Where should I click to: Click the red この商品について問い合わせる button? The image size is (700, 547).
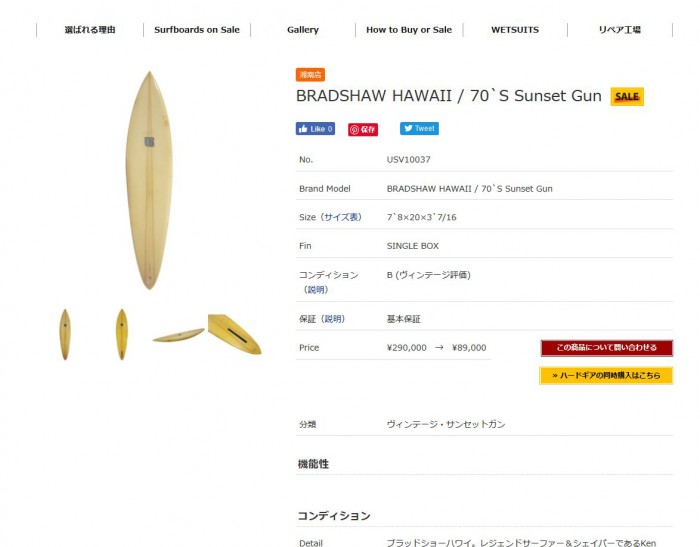pyautogui.click(x=606, y=348)
